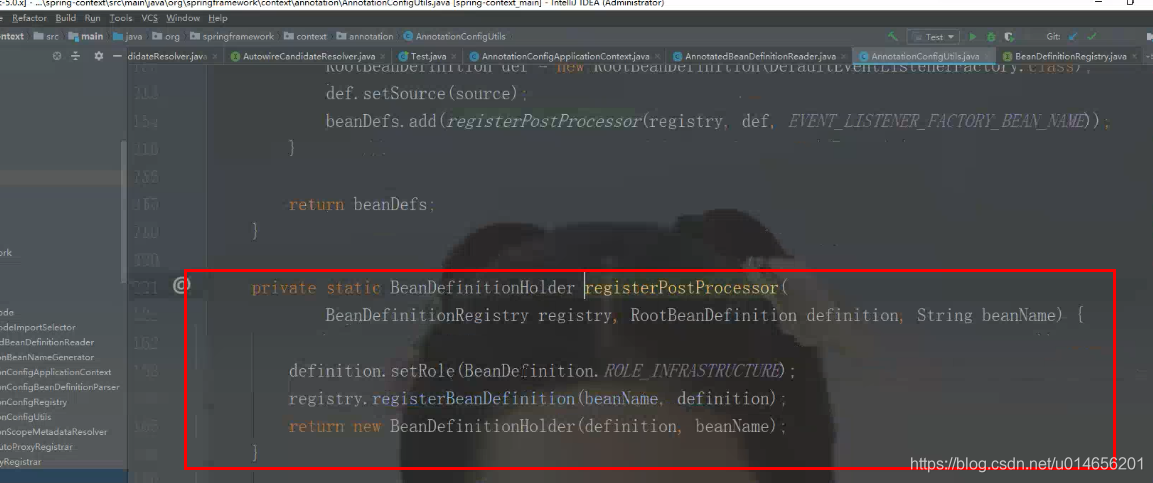Click annotation folder in the breadcrumb
This screenshot has width=1153, height=483.
[x=364, y=37]
